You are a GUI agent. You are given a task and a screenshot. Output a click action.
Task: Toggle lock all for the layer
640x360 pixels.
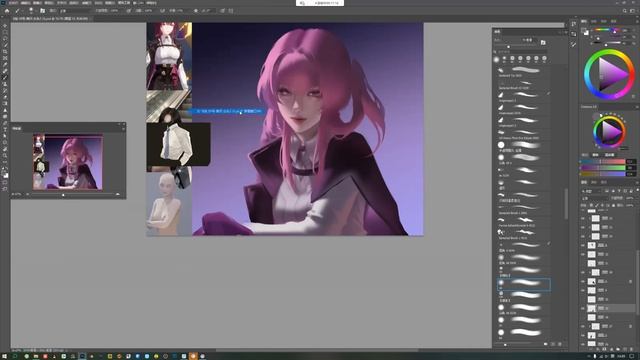[613, 205]
